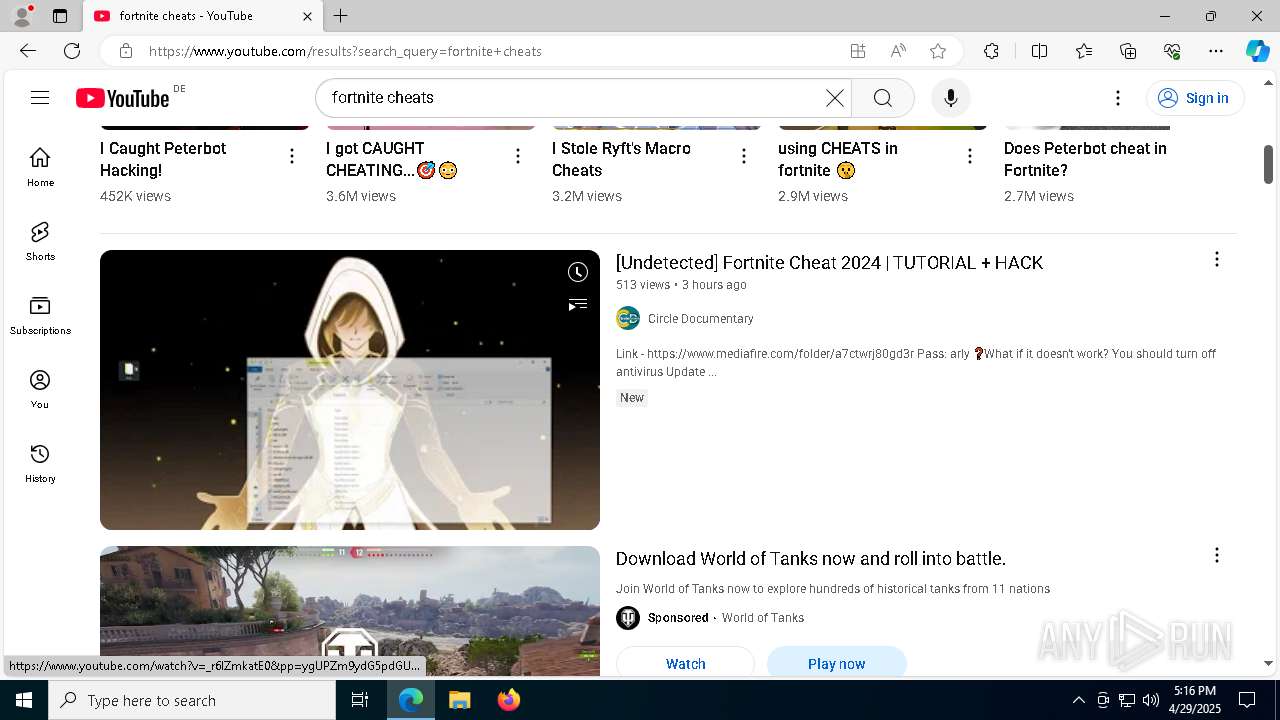This screenshot has width=1280, height=720.
Task: Open Edge Extensions puzzle icon
Action: (991, 51)
